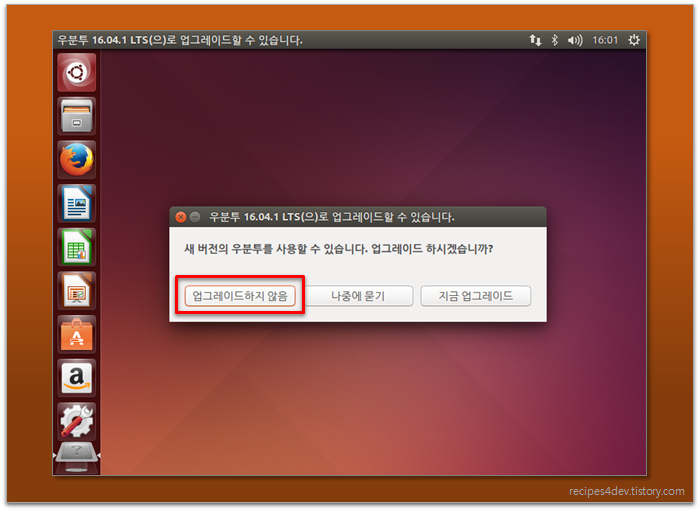Click the 나중에 묻기 button

358,296
